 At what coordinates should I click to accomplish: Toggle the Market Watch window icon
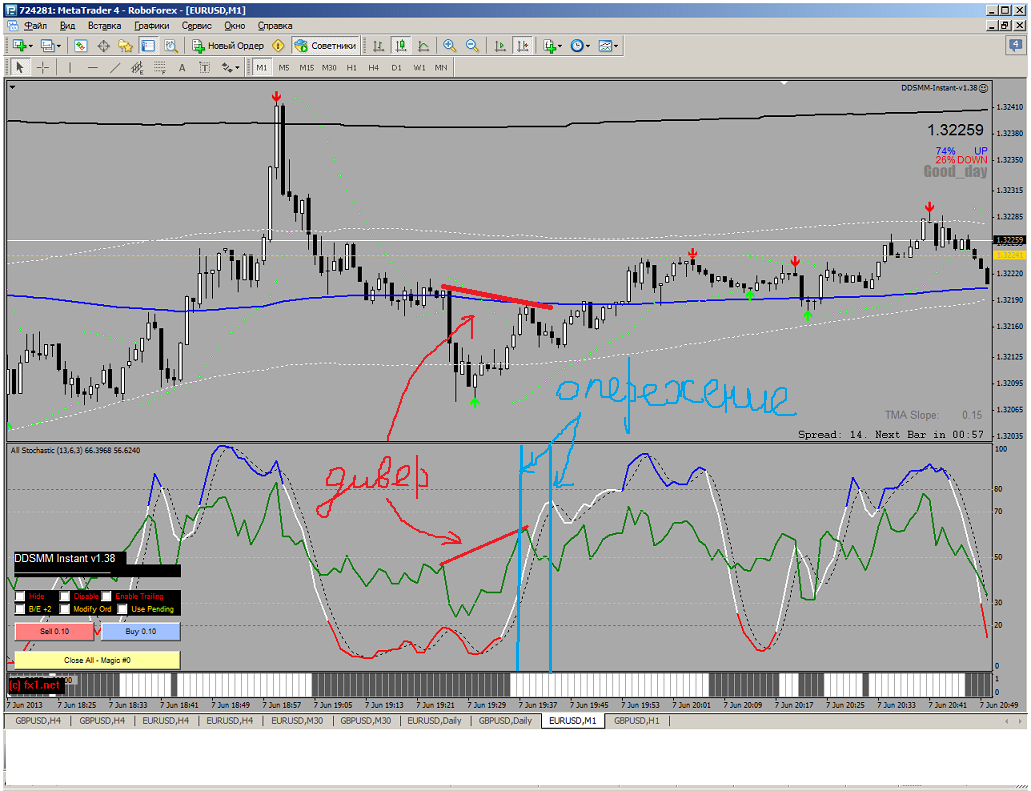[x=81, y=45]
